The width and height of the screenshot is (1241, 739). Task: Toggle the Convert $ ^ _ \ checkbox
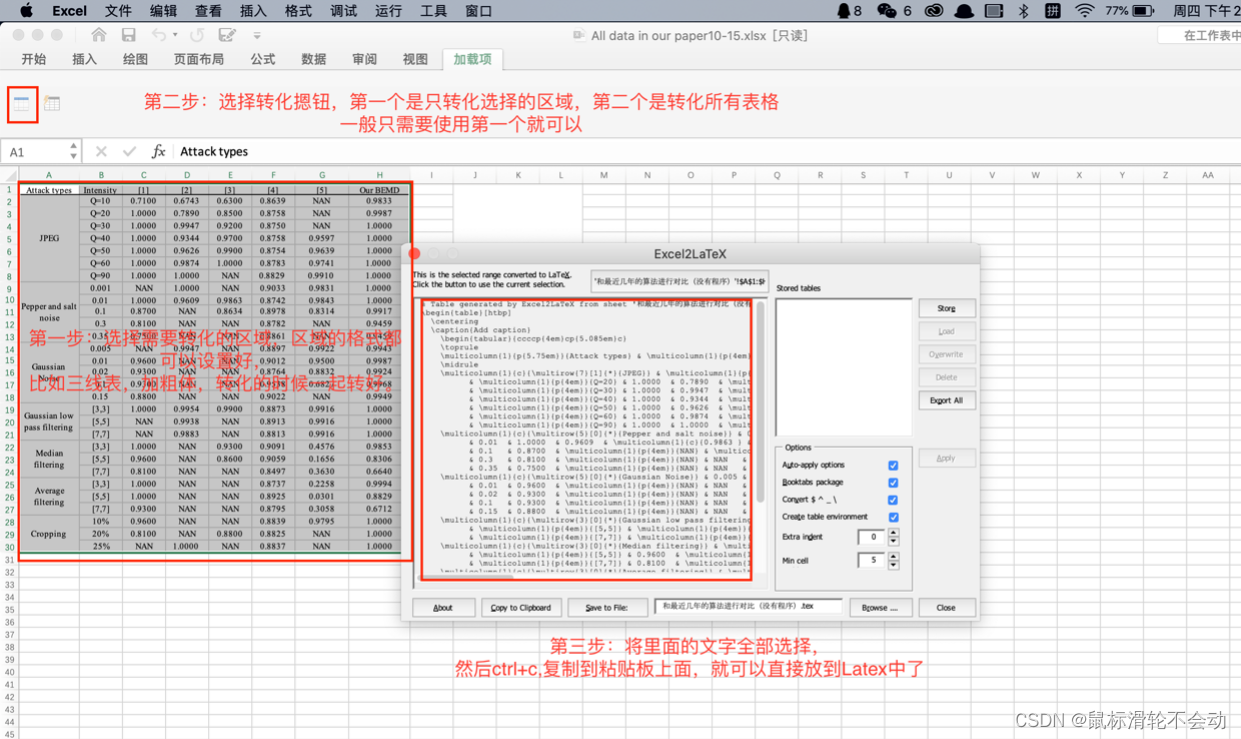pos(893,500)
